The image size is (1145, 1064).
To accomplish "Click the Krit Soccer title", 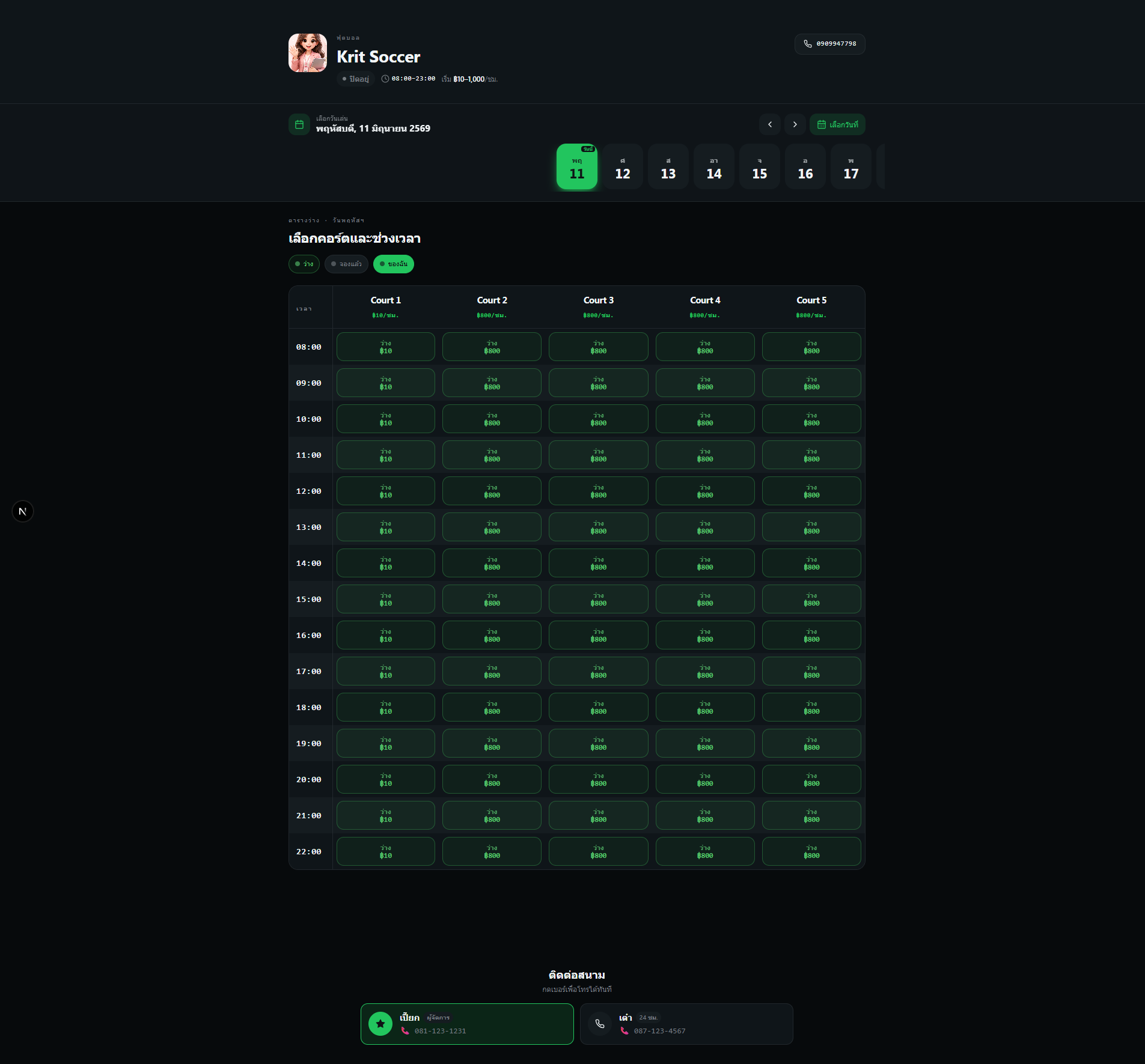I will (x=378, y=57).
